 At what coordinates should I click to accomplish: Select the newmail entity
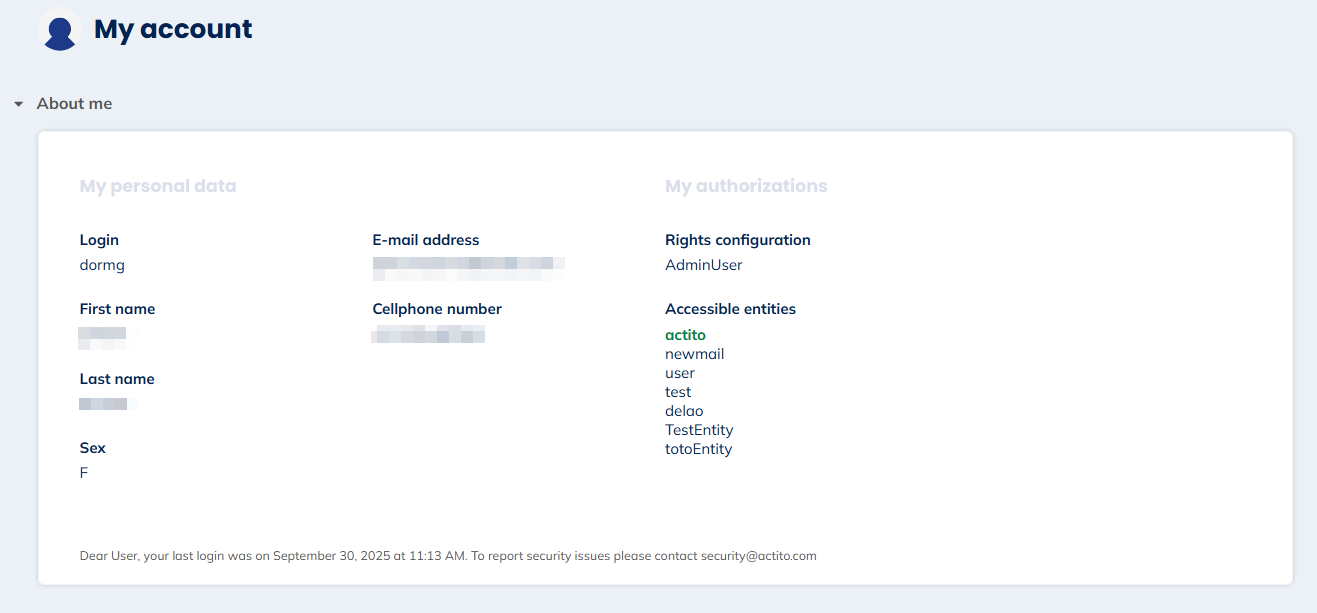pos(694,354)
